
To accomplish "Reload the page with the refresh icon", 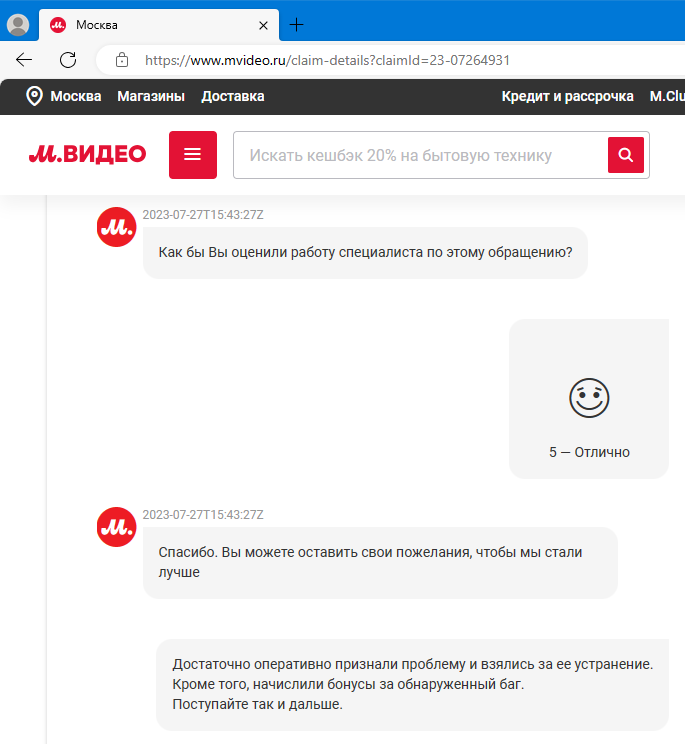I will (68, 60).
